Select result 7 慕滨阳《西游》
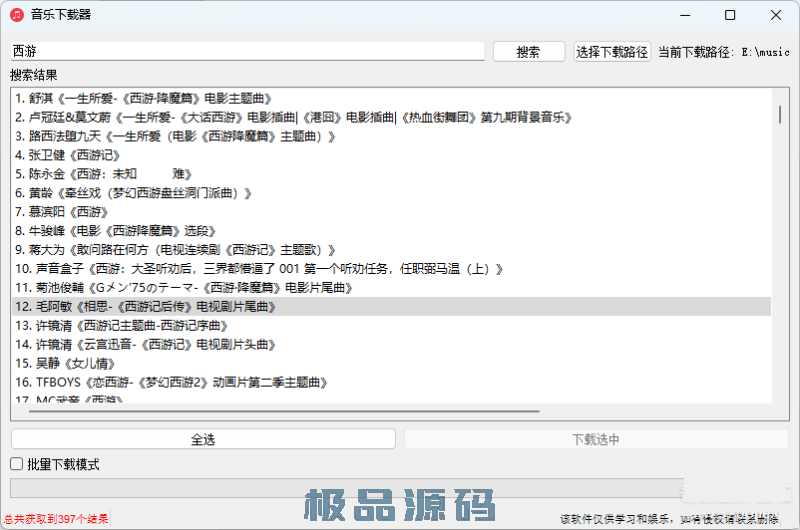The image size is (800, 530). pos(62,212)
